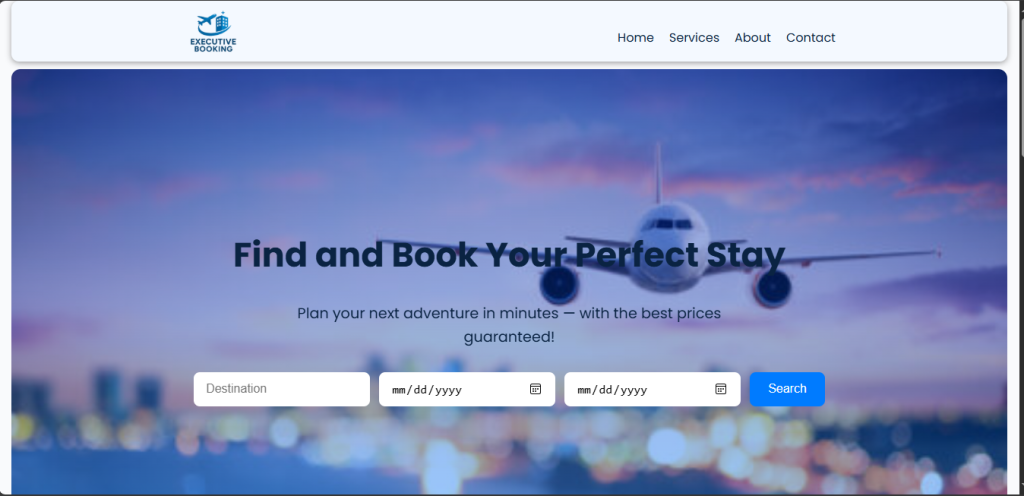Select month segment of first date field

pos(399,390)
